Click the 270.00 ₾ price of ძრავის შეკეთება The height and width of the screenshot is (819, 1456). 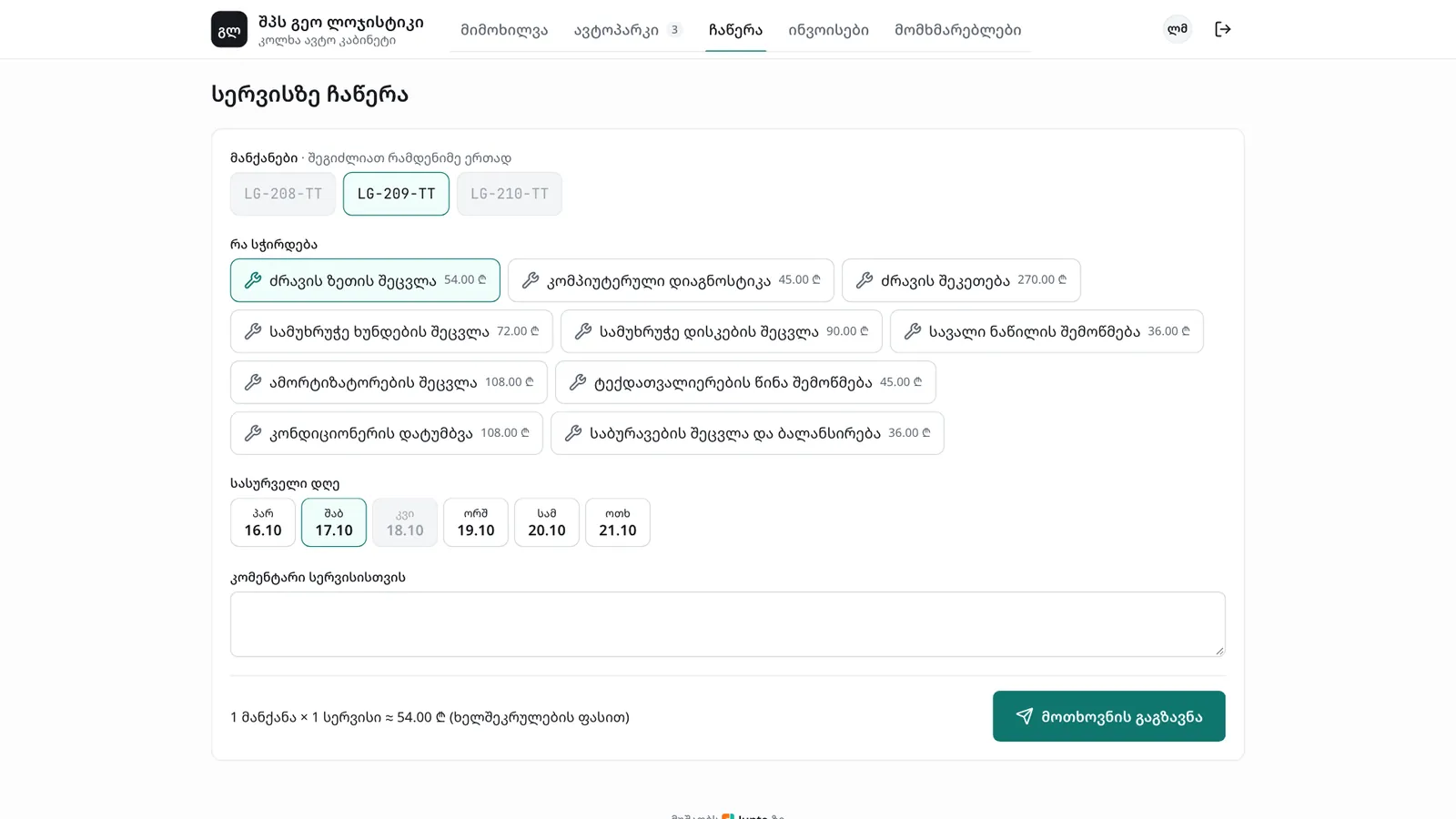click(1042, 280)
